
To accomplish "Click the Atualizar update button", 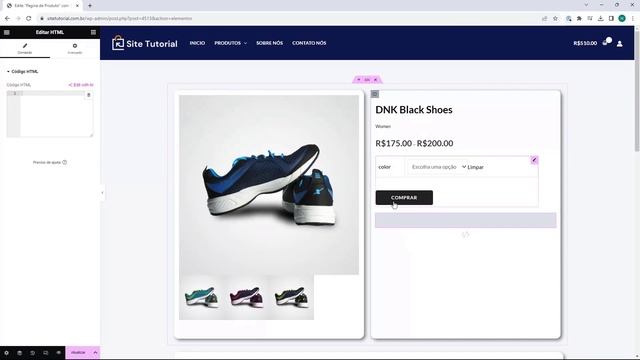I will pyautogui.click(x=78, y=353).
